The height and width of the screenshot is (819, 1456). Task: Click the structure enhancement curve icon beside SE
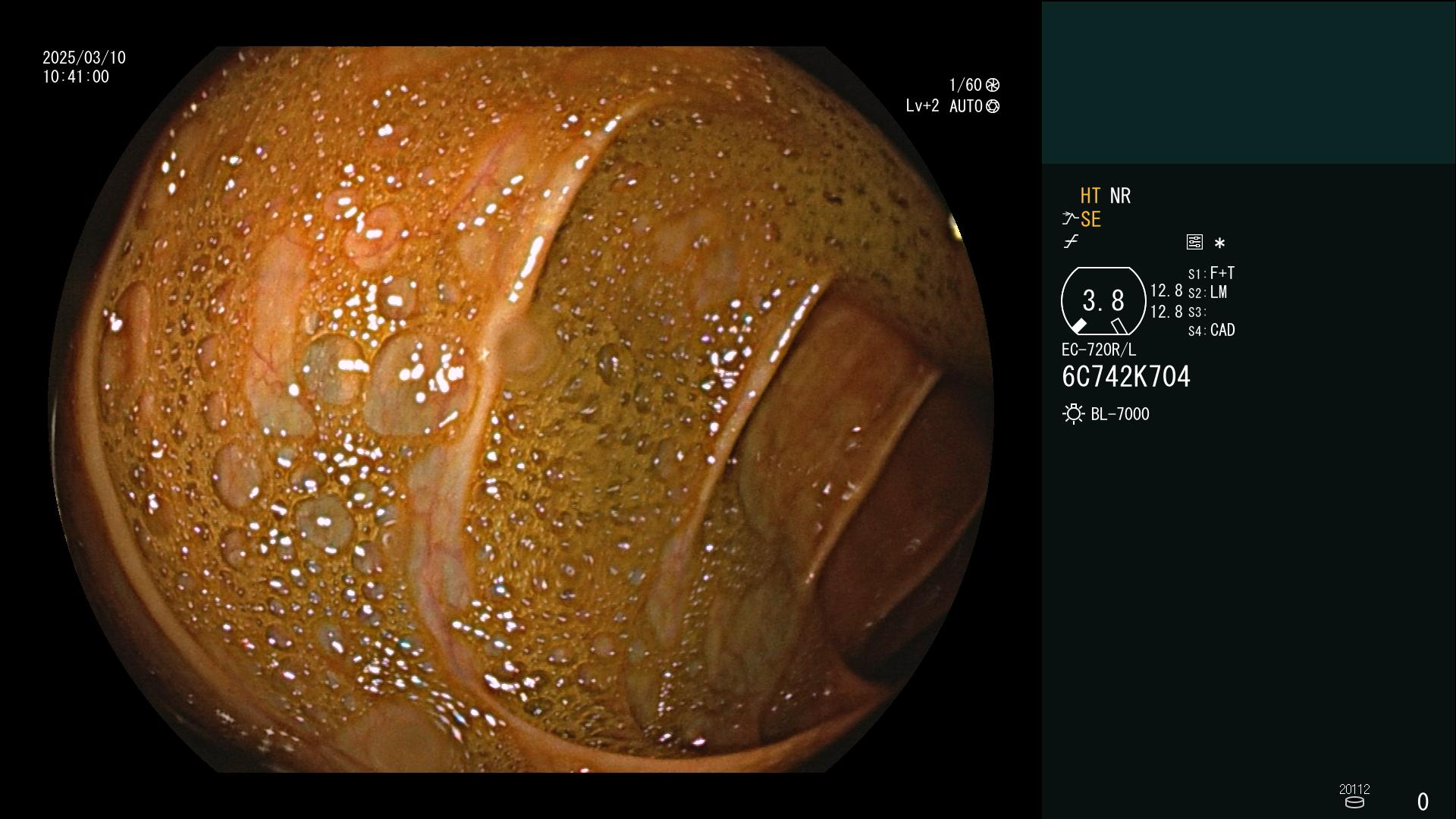(1070, 219)
